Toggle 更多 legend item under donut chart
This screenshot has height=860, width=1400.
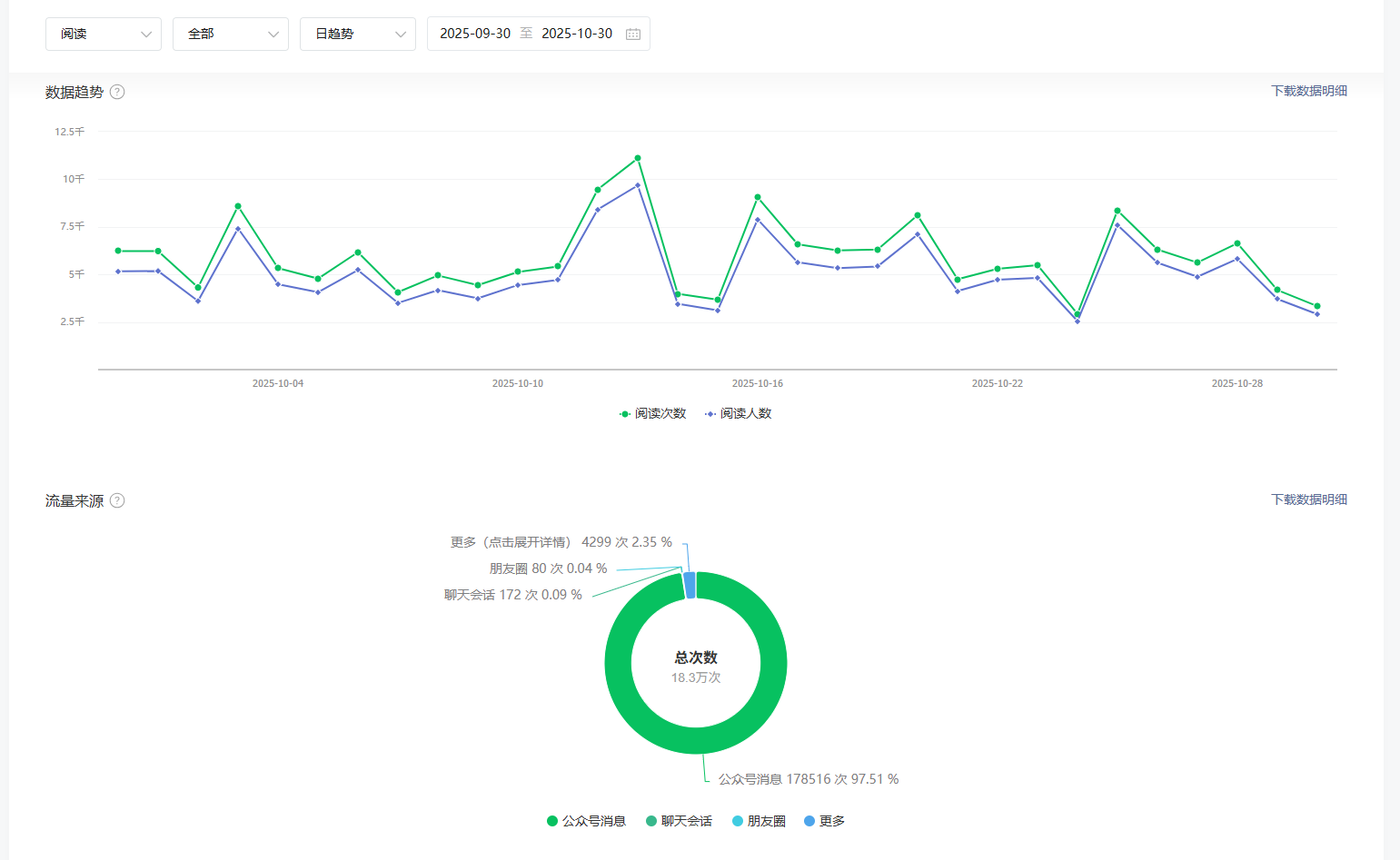point(824,821)
